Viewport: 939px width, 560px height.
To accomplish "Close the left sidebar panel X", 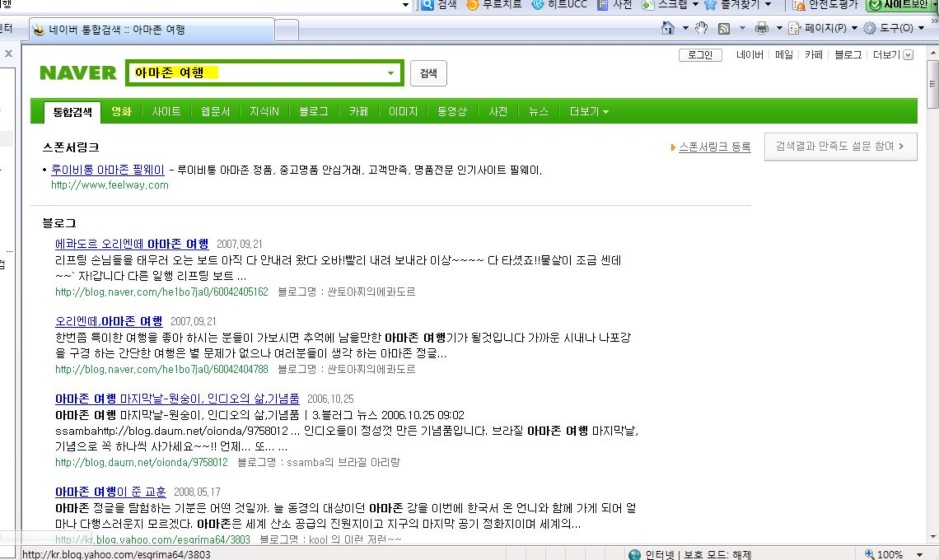I will coord(8,53).
